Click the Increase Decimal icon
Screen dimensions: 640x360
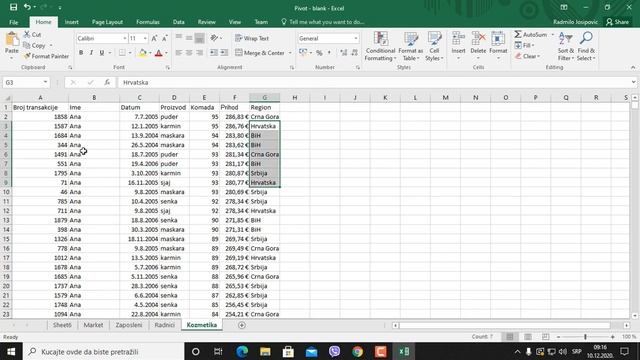[344, 53]
